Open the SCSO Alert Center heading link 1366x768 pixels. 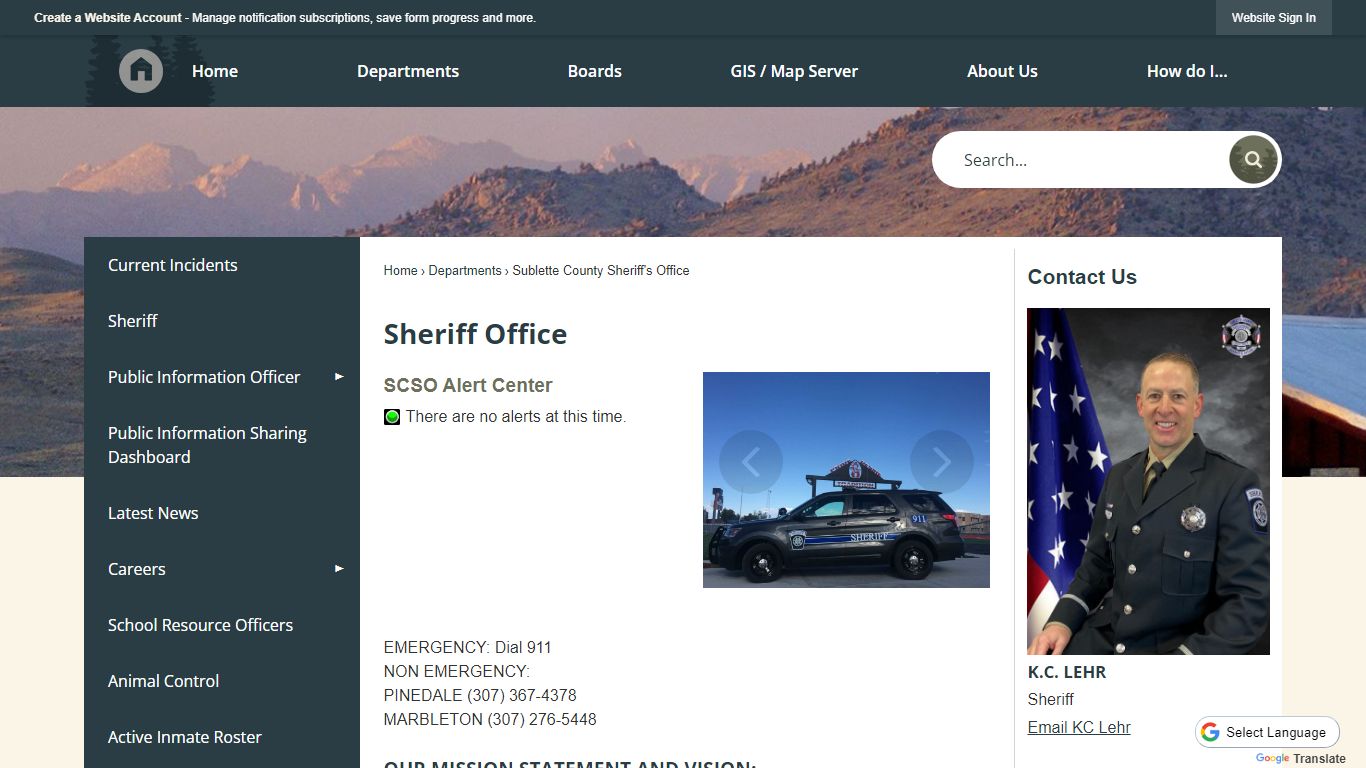(x=468, y=385)
